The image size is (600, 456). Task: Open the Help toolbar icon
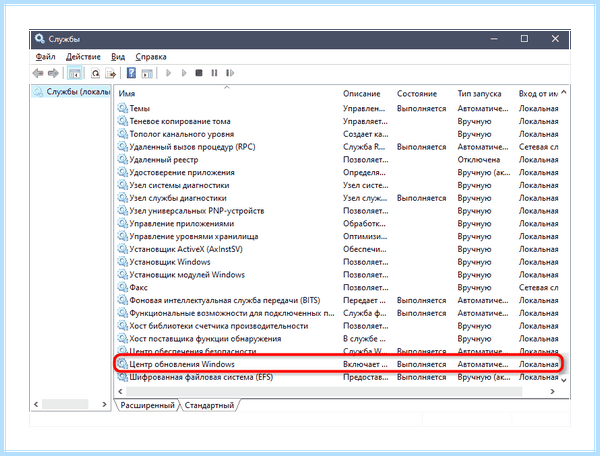131,73
